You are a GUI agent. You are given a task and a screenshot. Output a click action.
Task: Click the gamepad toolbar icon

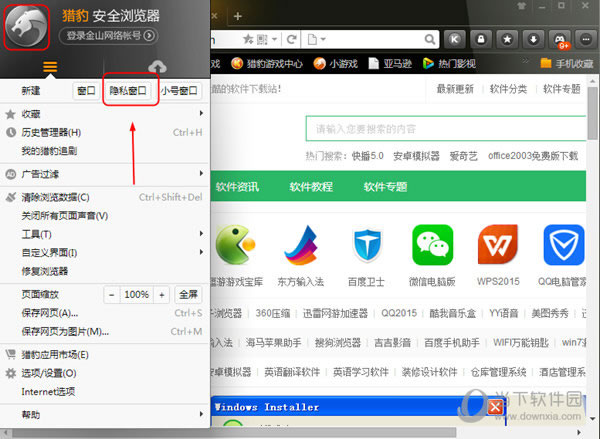click(560, 39)
